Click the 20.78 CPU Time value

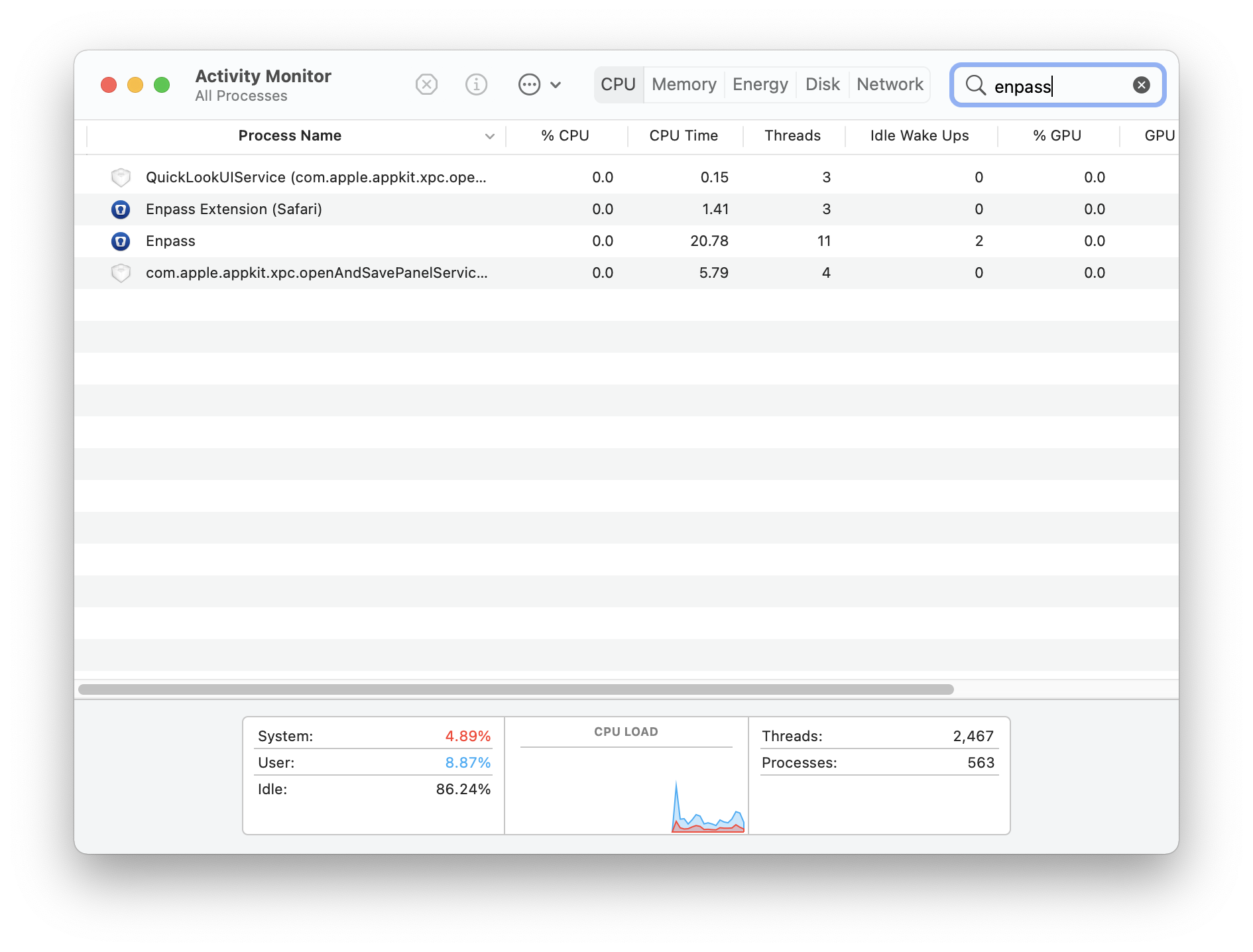pyautogui.click(x=709, y=241)
